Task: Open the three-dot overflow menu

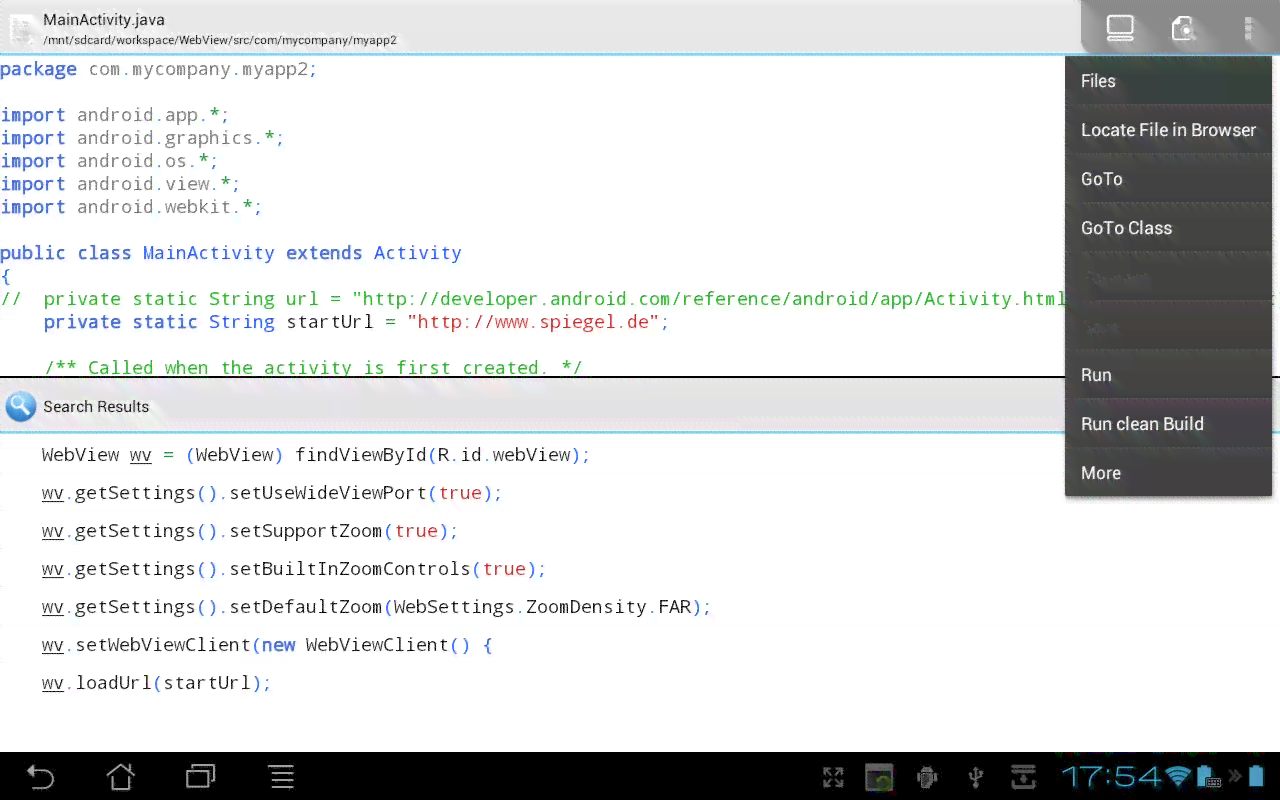Action: tap(1248, 28)
